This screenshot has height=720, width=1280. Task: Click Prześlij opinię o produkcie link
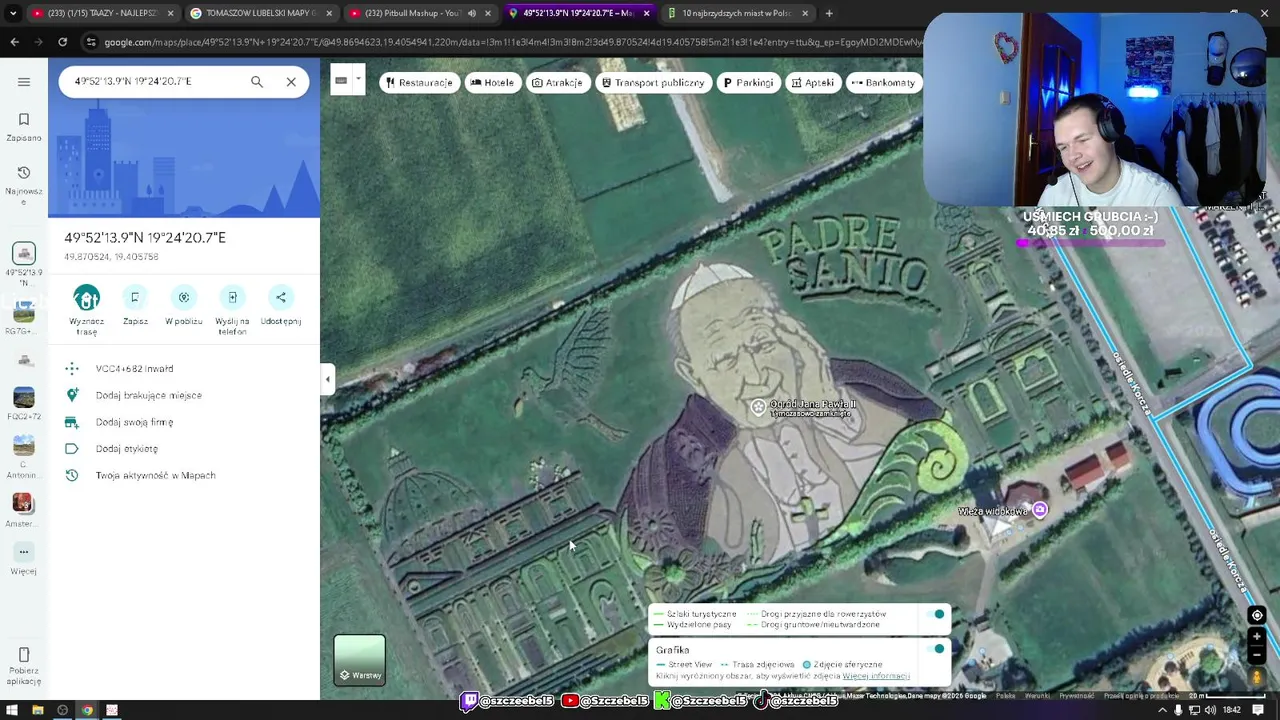tap(1141, 696)
